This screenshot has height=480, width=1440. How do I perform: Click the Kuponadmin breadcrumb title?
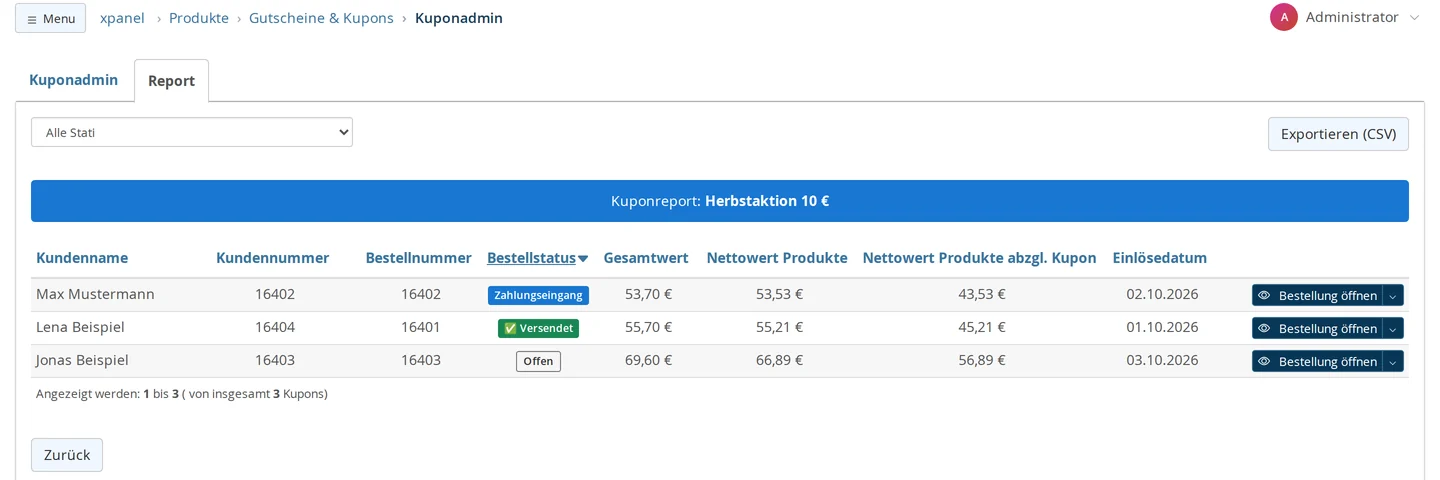459,18
